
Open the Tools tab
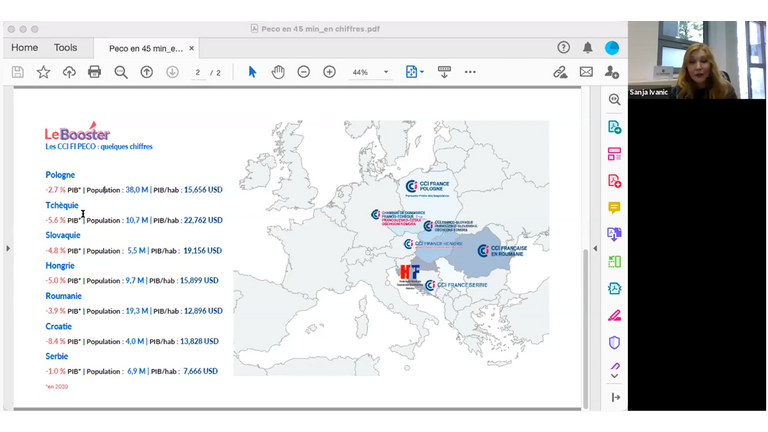tap(65, 47)
